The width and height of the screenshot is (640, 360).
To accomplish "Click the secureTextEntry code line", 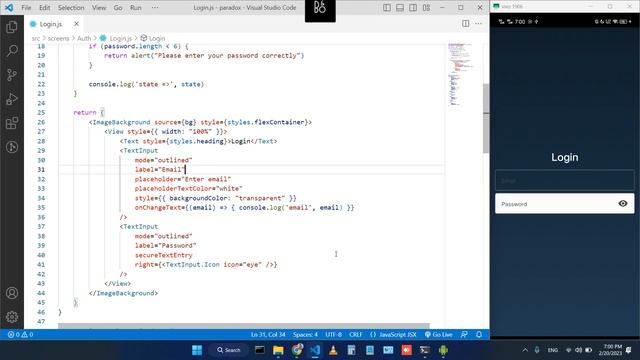I will point(163,255).
